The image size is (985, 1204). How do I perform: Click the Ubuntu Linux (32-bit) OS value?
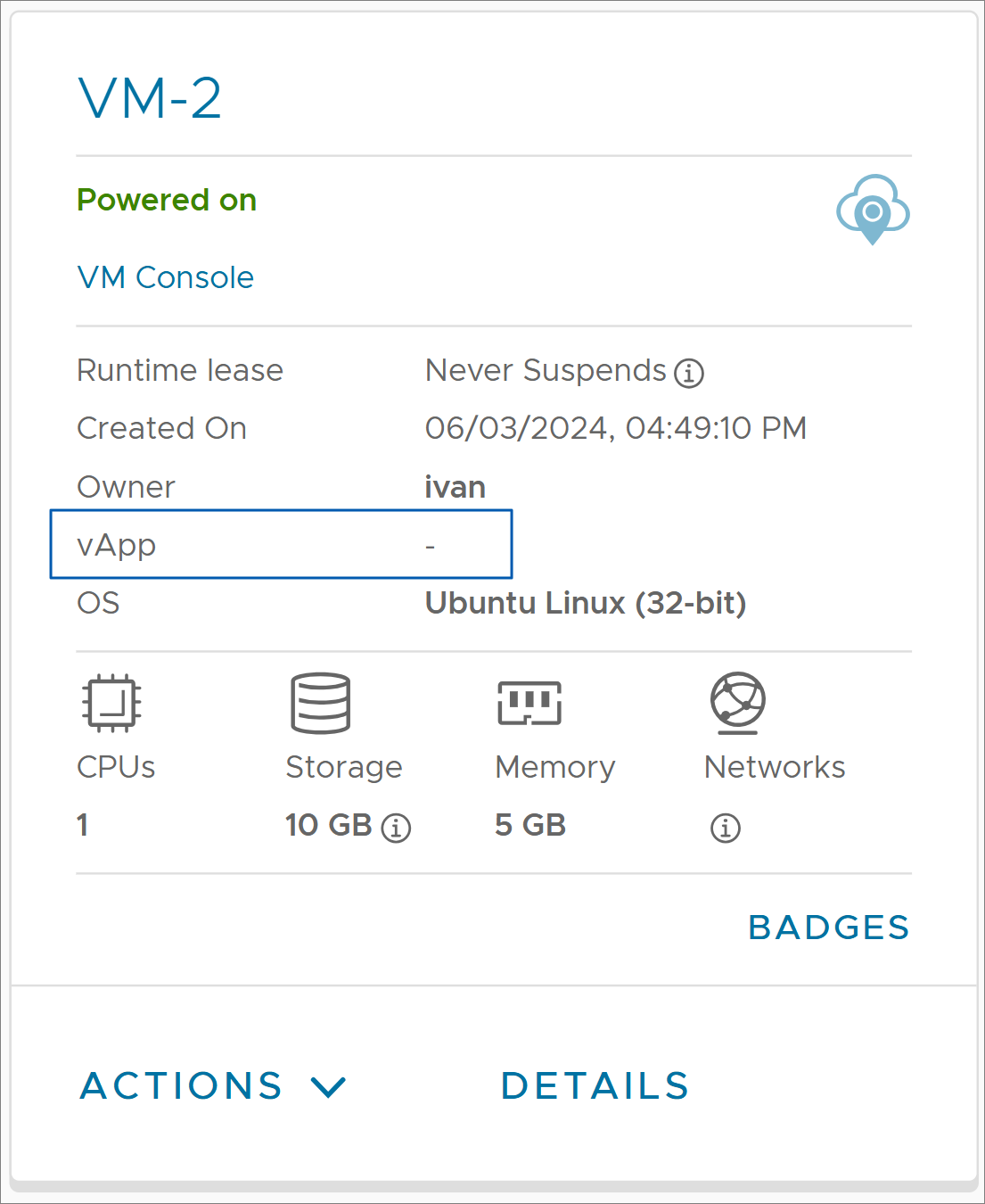586,603
